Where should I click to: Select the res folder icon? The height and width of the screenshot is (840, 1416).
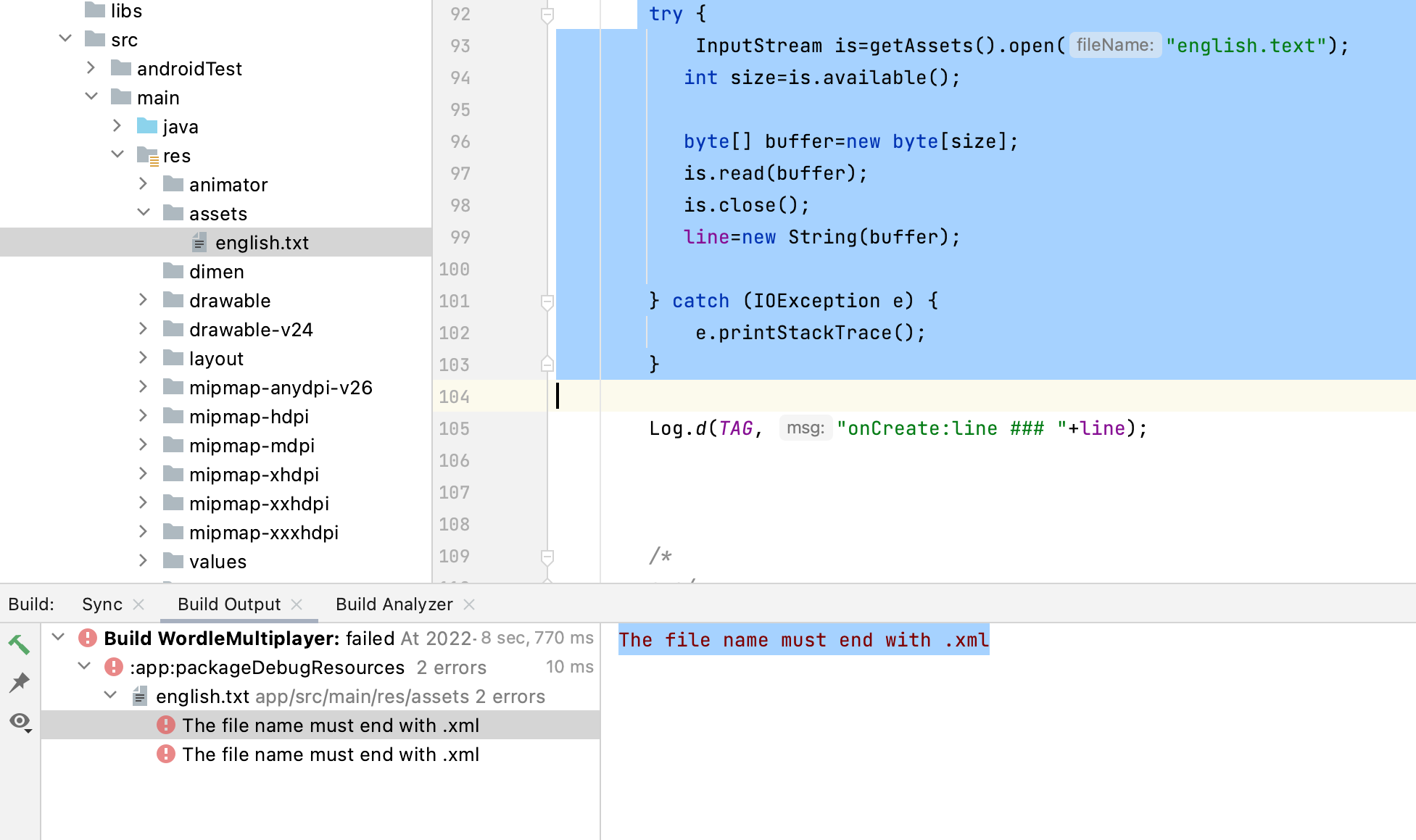pos(148,156)
